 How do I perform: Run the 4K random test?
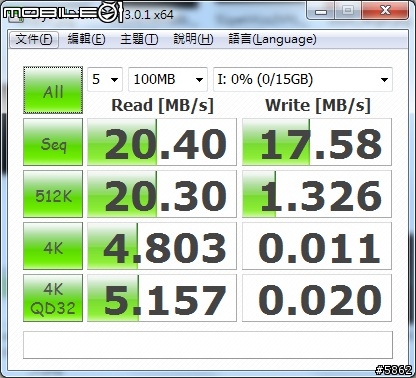[53, 246]
